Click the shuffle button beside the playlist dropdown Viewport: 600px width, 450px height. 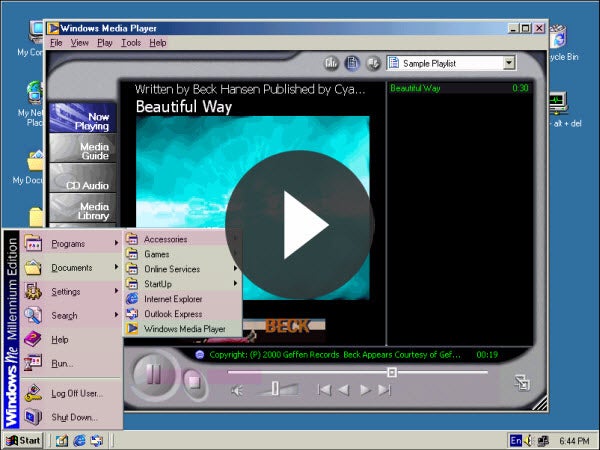coord(372,63)
